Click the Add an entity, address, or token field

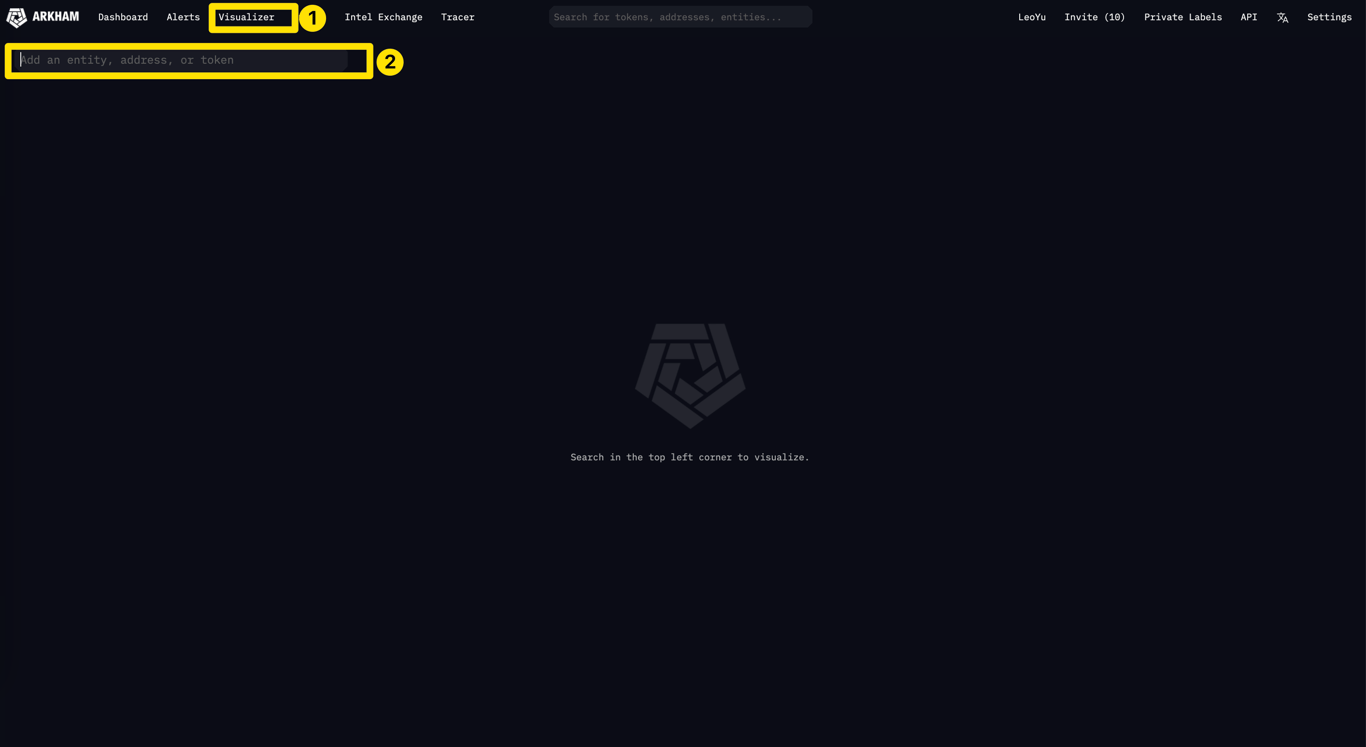click(182, 60)
